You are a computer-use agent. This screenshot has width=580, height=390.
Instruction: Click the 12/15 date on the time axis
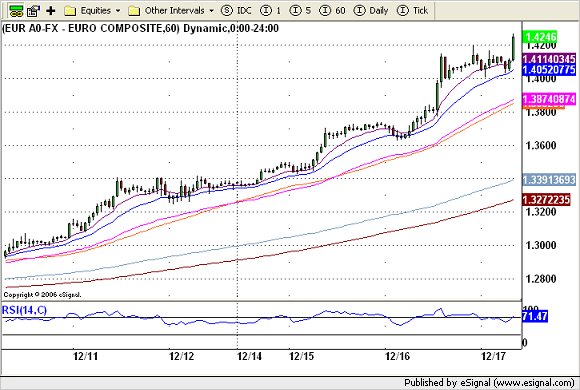tap(301, 356)
